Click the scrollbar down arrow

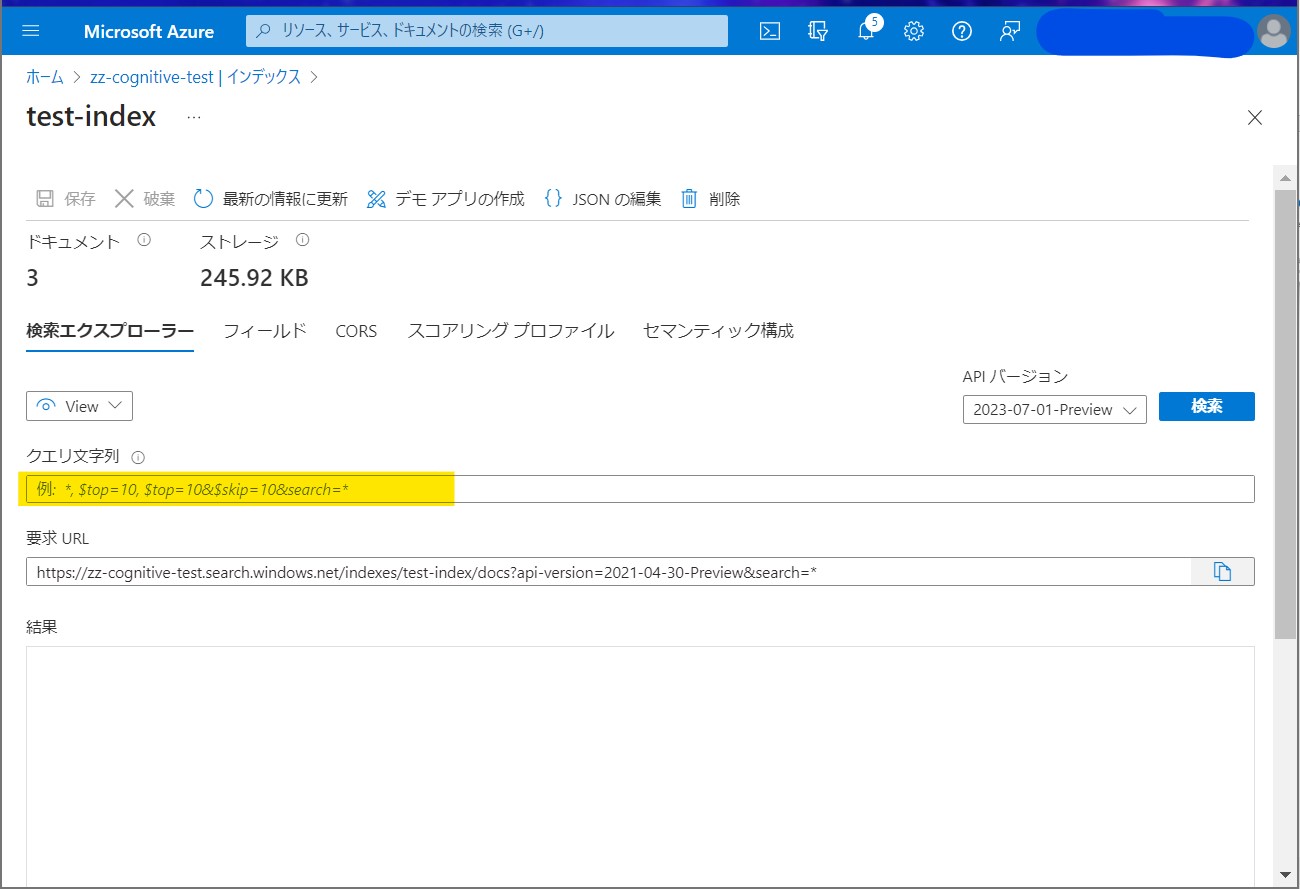point(1285,874)
